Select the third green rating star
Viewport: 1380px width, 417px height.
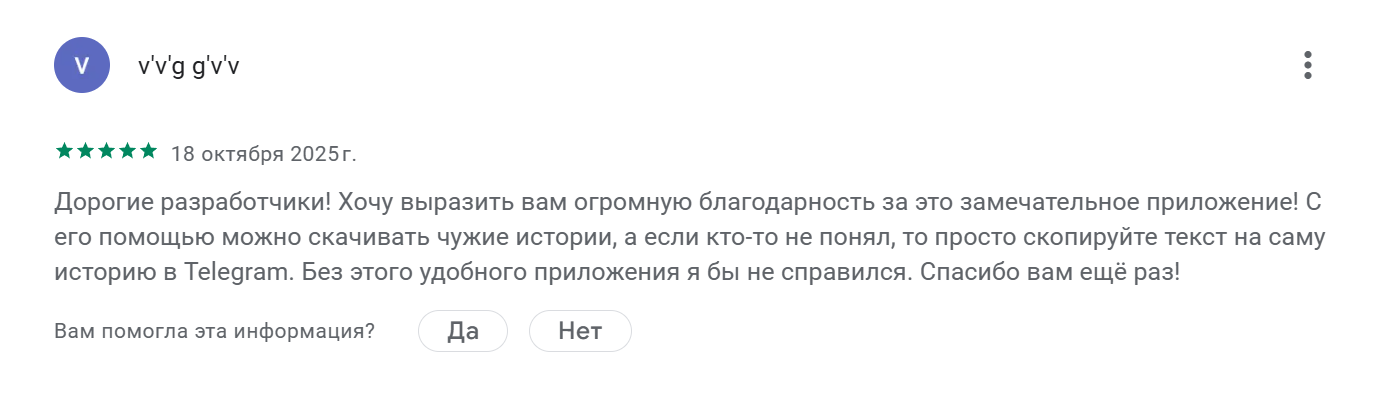point(106,151)
